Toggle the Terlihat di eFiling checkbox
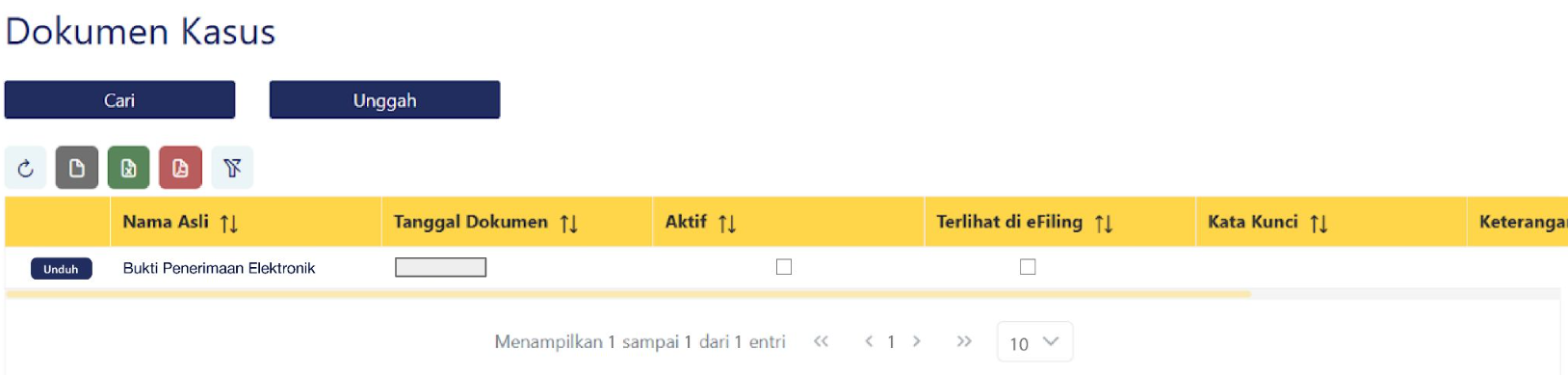Viewport: 1568px width, 375px height. tap(1028, 267)
